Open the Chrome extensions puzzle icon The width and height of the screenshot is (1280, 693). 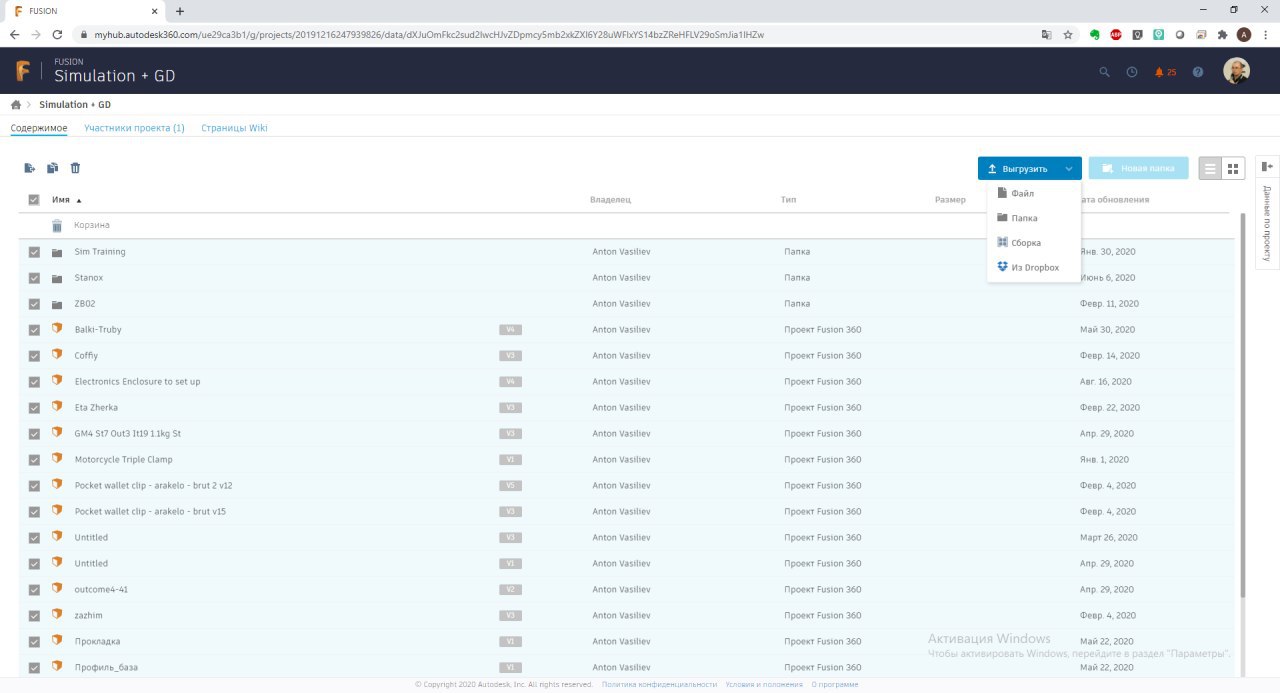pyautogui.click(x=1222, y=34)
